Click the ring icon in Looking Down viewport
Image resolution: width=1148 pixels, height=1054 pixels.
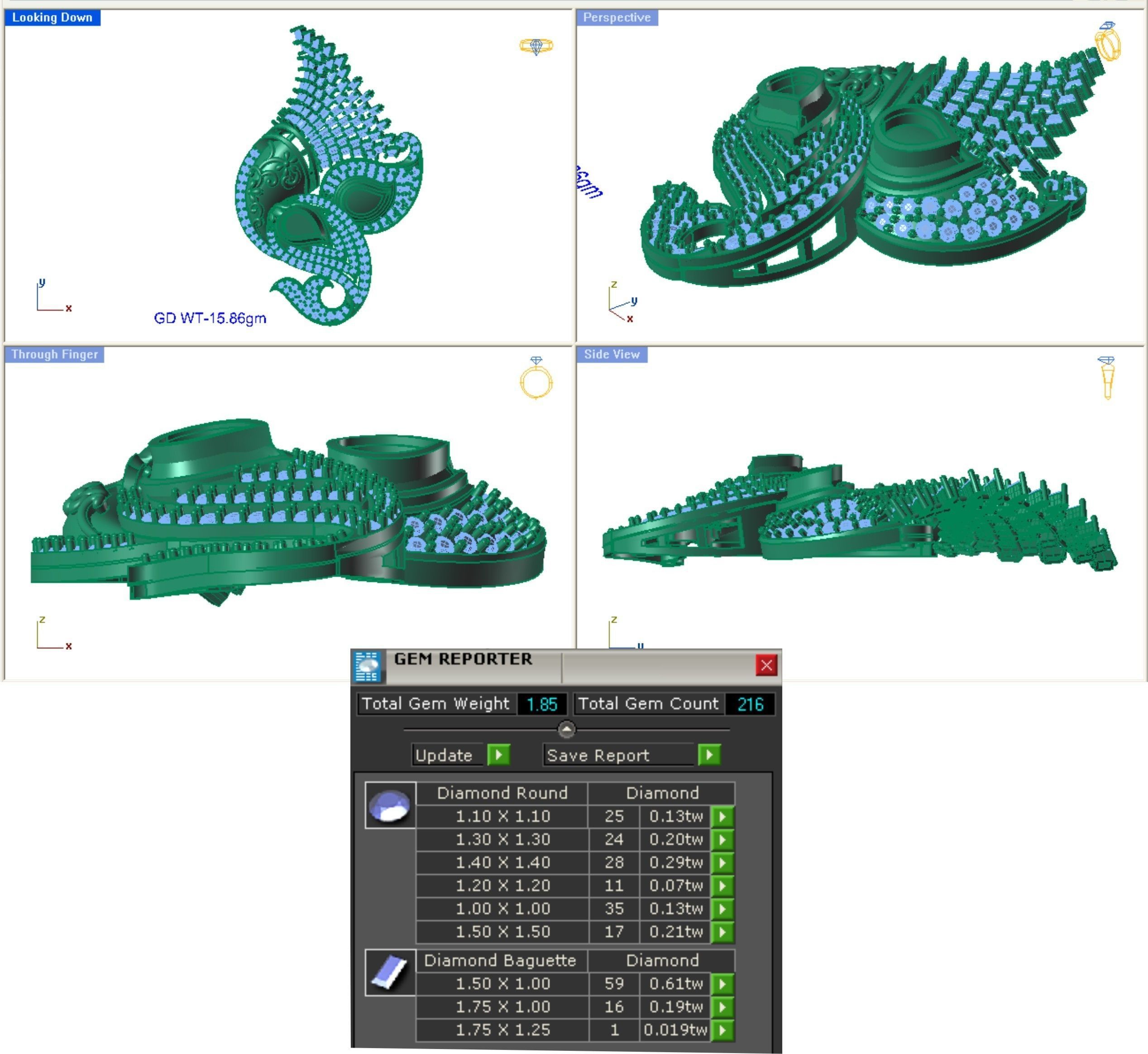(x=536, y=46)
